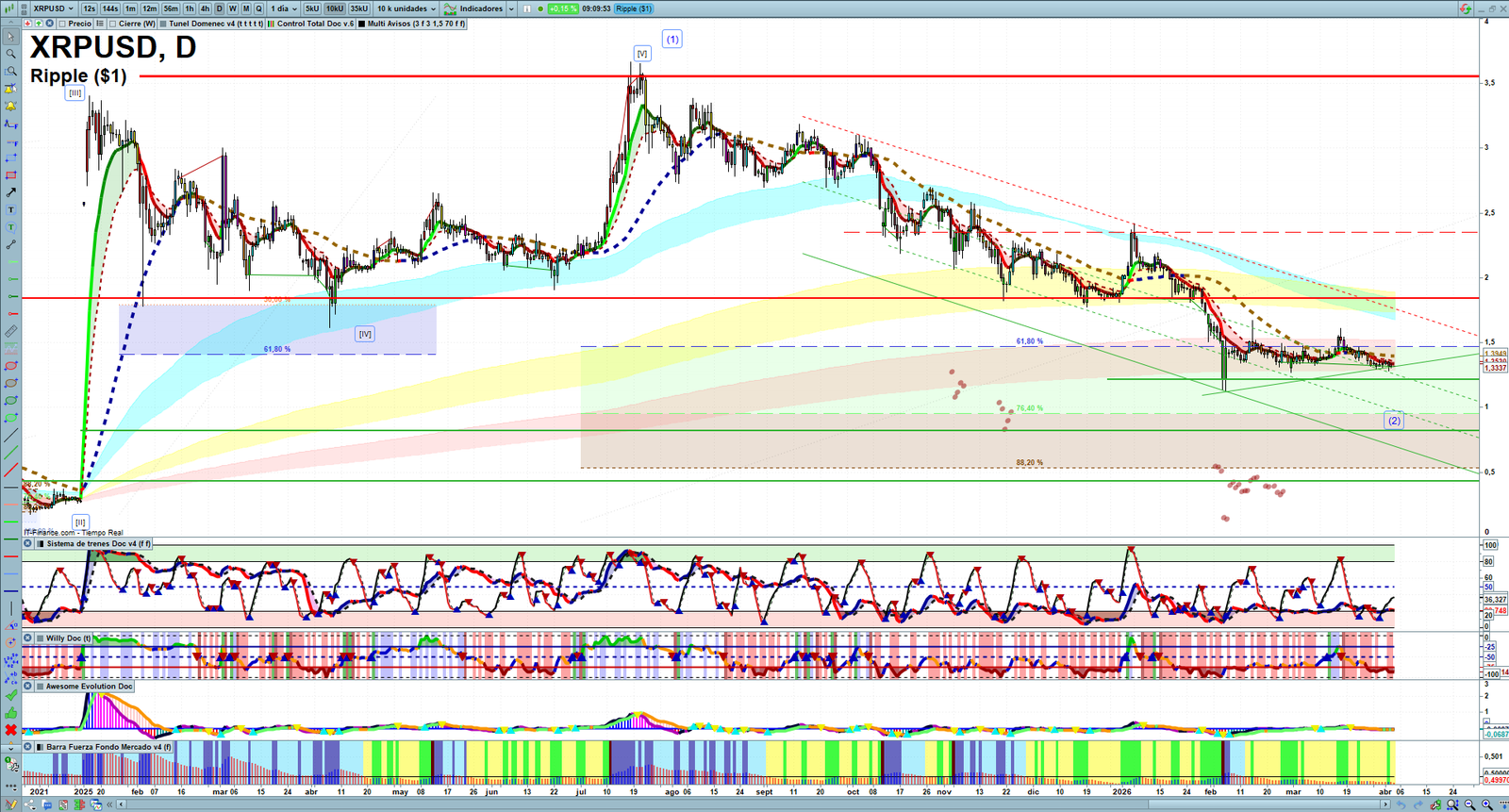1509x812 pixels.
Task: Open Control Total Doc v.6 indicator settings
Action: [311, 24]
